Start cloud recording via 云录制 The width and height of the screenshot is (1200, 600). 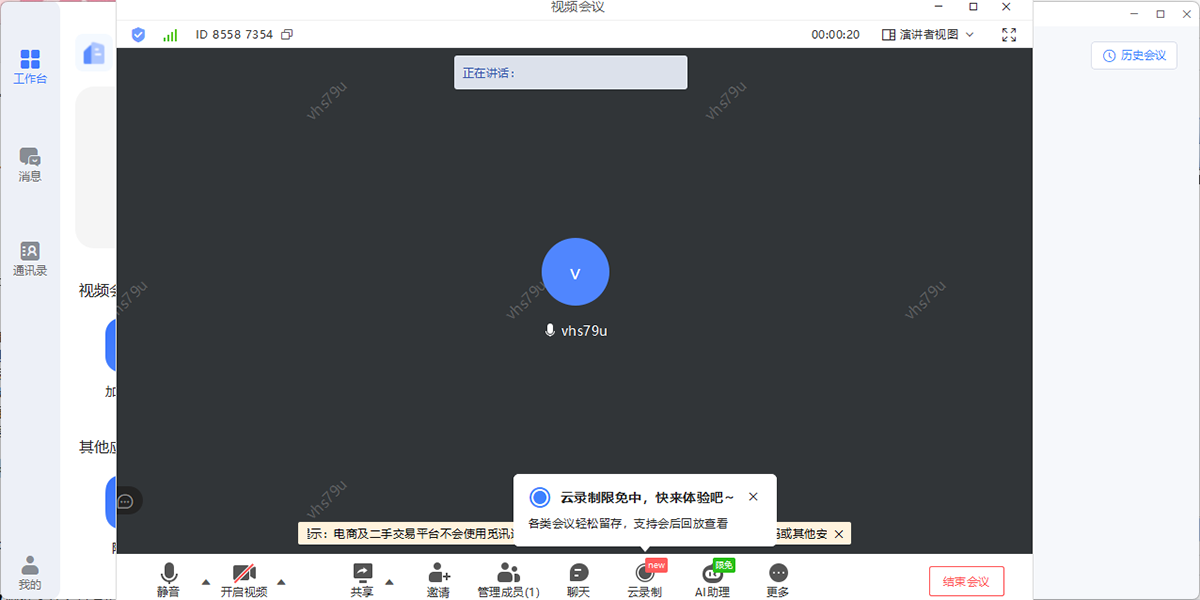coord(647,578)
